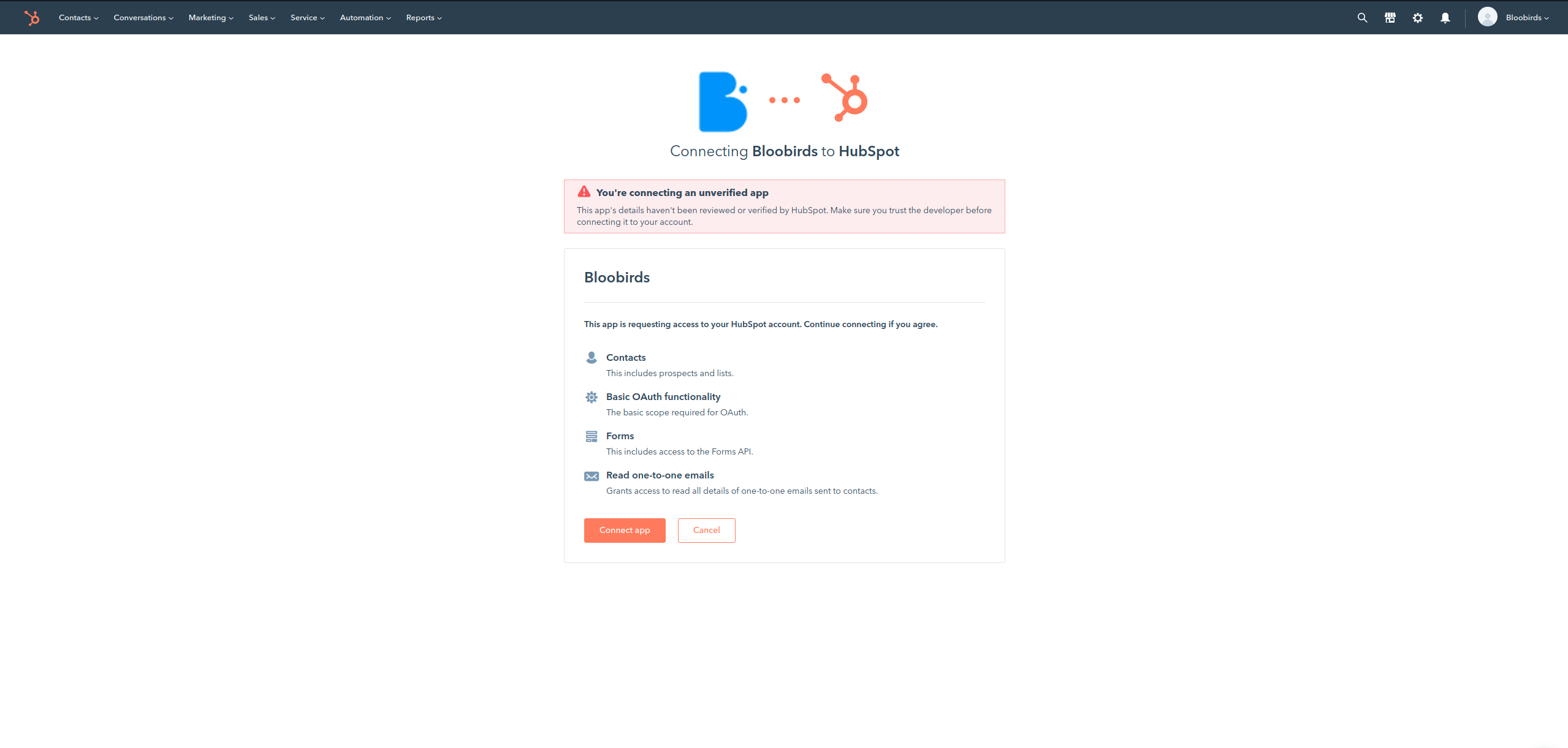
Task: Expand the Reports menu
Action: 424,18
